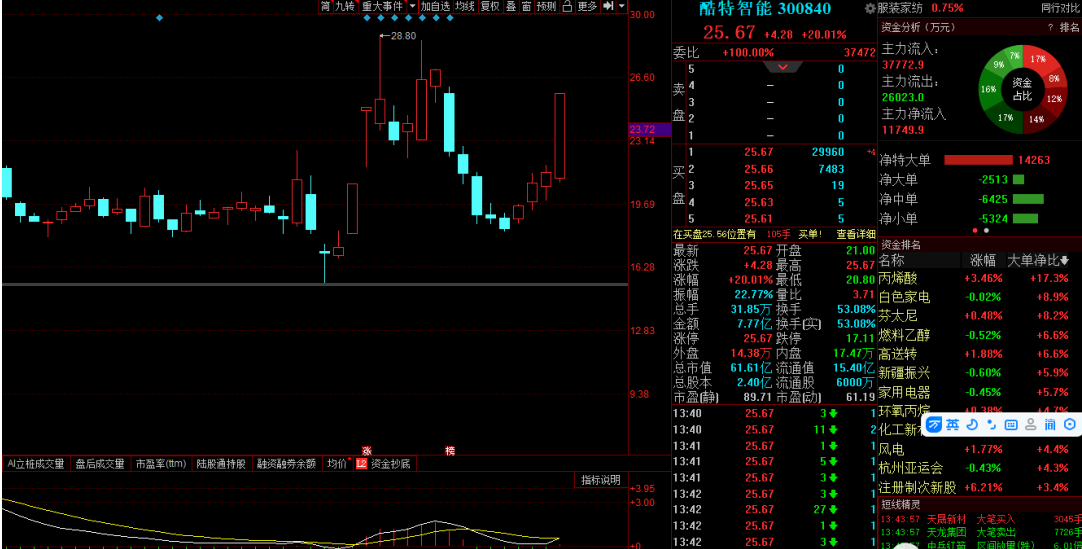This screenshot has width=1082, height=549.
Task: Click the question mark help icon in 资金分析
Action: click(x=1050, y=28)
